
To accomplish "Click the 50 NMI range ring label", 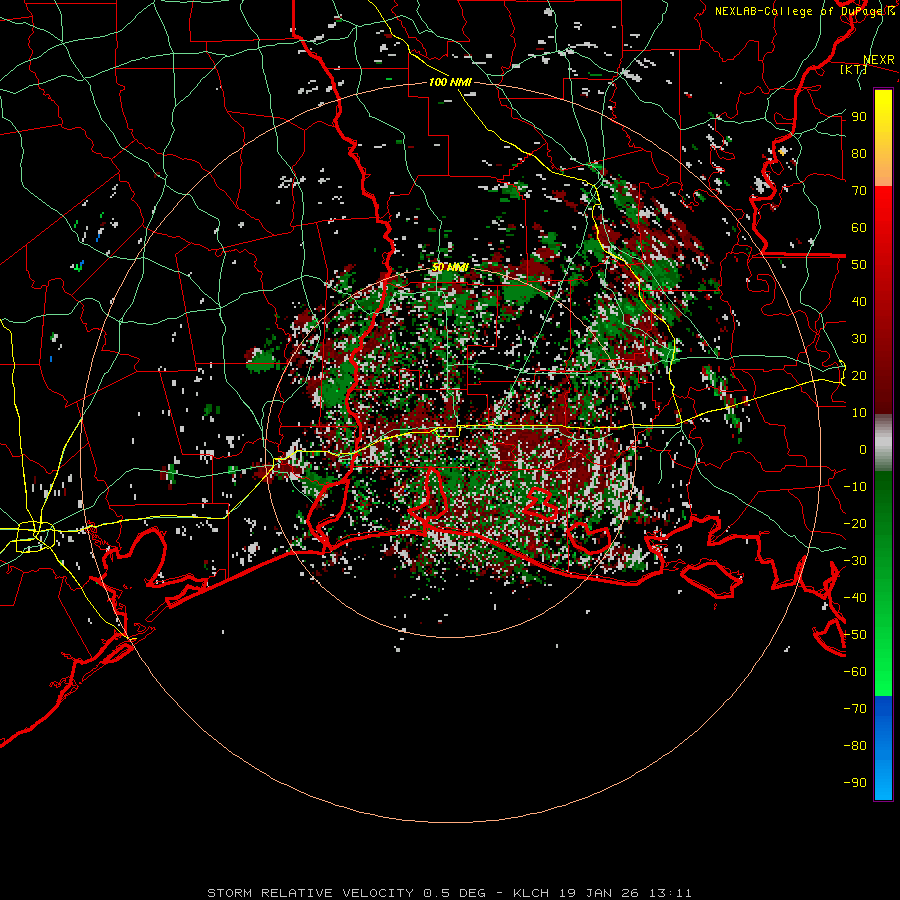I will [x=450, y=267].
